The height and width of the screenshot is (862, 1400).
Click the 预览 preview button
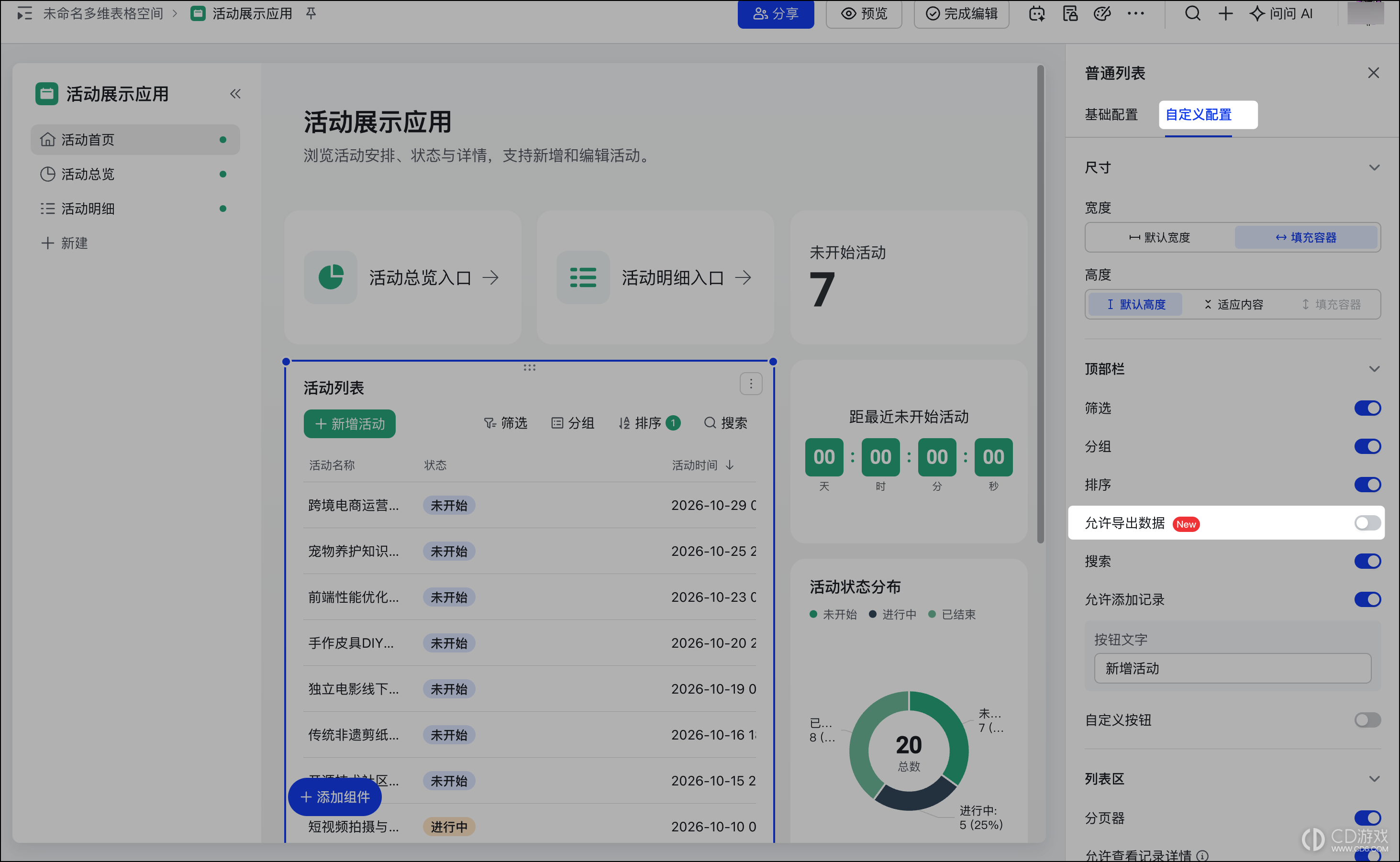(x=864, y=13)
